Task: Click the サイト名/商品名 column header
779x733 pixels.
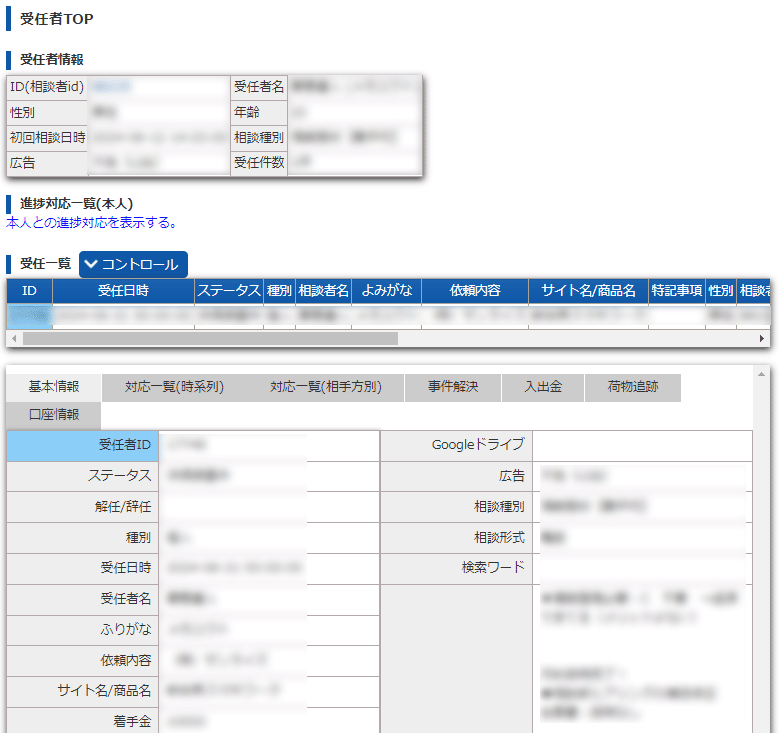Action: tap(588, 291)
